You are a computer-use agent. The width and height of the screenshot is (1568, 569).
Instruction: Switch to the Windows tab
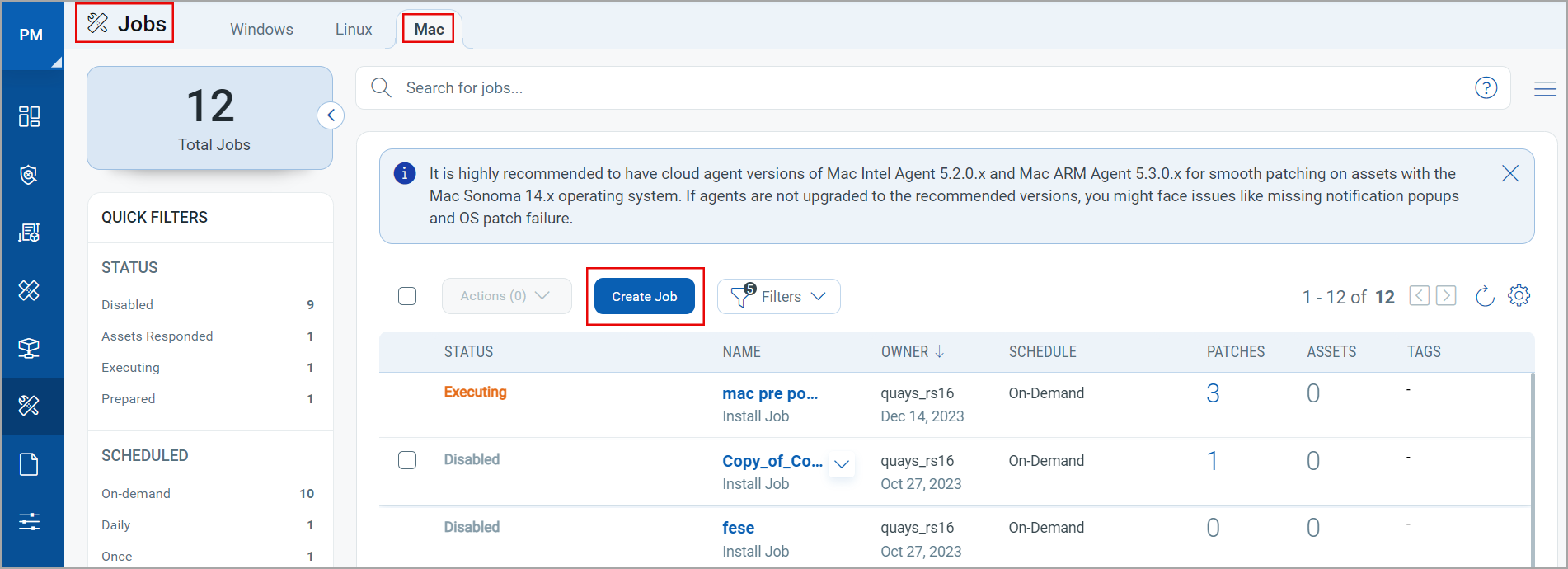click(x=261, y=29)
